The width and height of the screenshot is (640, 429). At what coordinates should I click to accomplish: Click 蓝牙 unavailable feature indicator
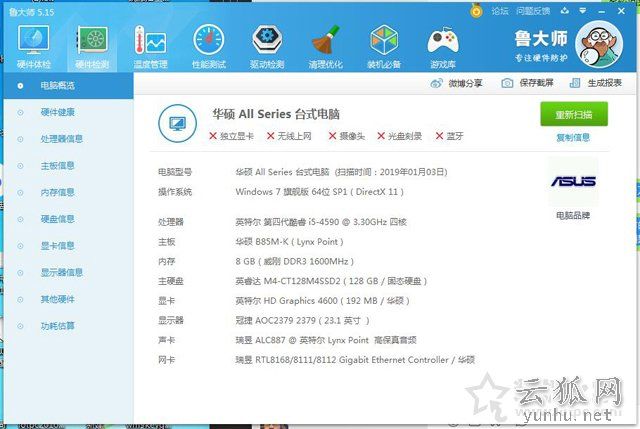pyautogui.click(x=449, y=136)
